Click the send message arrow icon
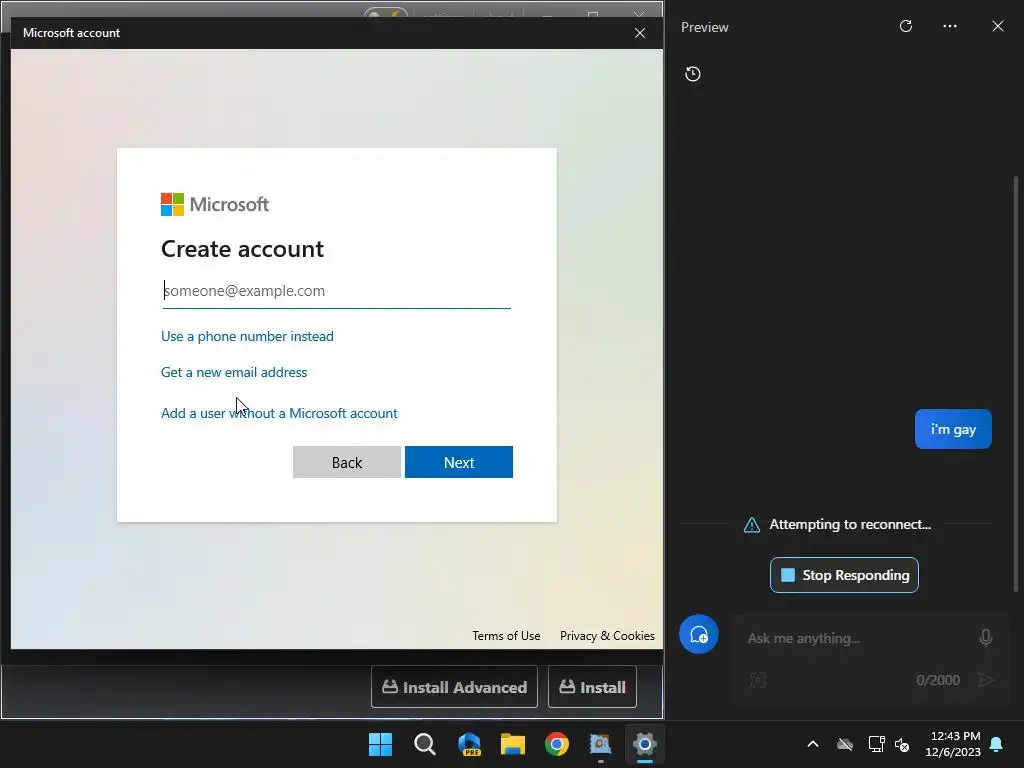 [x=985, y=680]
